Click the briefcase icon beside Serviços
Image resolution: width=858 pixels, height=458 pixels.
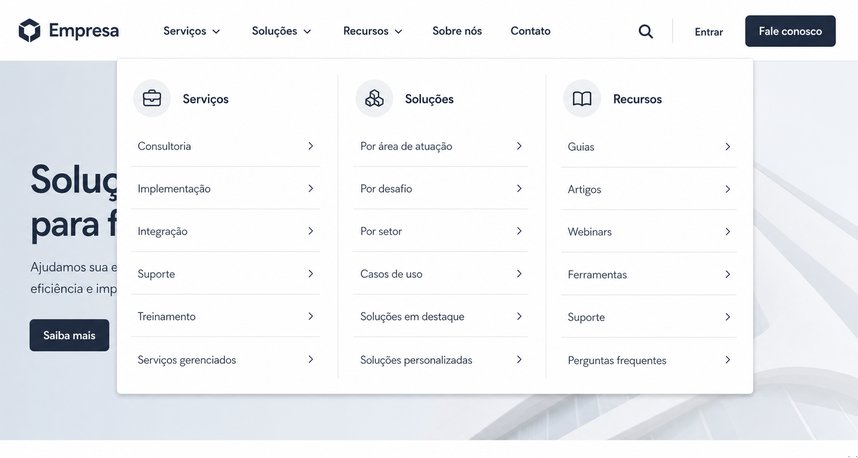[x=152, y=98]
